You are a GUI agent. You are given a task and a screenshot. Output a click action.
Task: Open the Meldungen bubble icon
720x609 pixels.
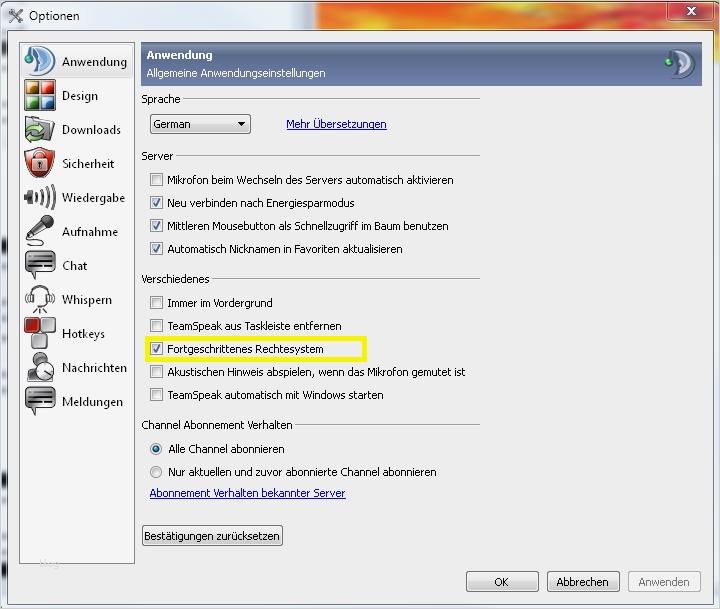(40, 401)
